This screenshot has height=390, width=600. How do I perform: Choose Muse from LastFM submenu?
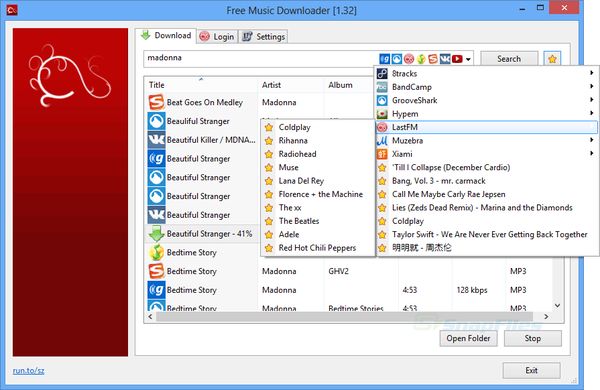(318, 167)
